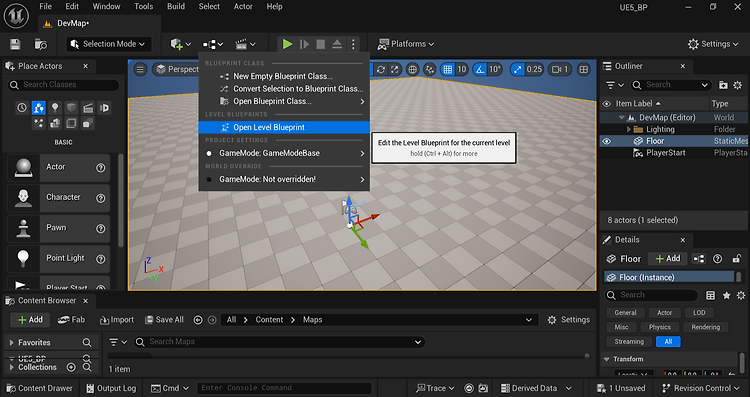The height and width of the screenshot is (397, 750).
Task: Expand the Favorites section
Action: 11,342
